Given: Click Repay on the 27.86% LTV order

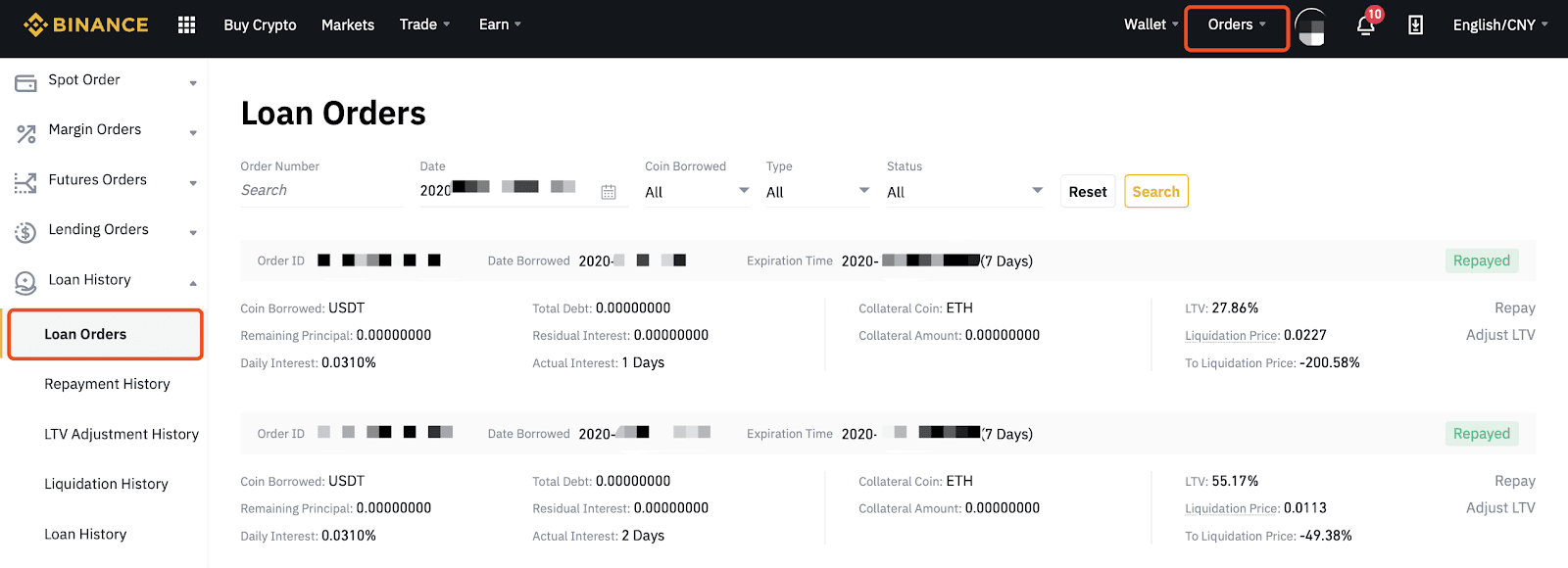Looking at the screenshot, I should coord(1515,308).
